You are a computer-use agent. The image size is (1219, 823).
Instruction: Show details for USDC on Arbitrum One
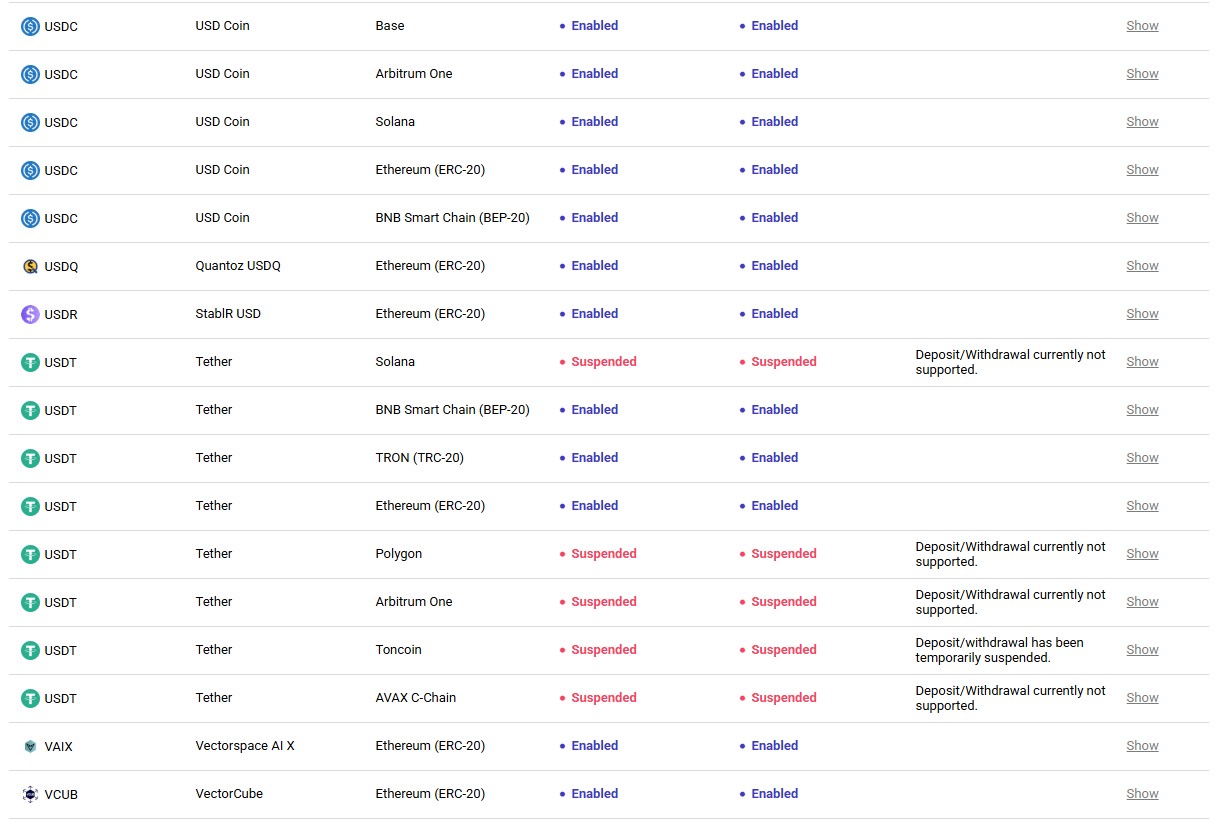(1142, 74)
